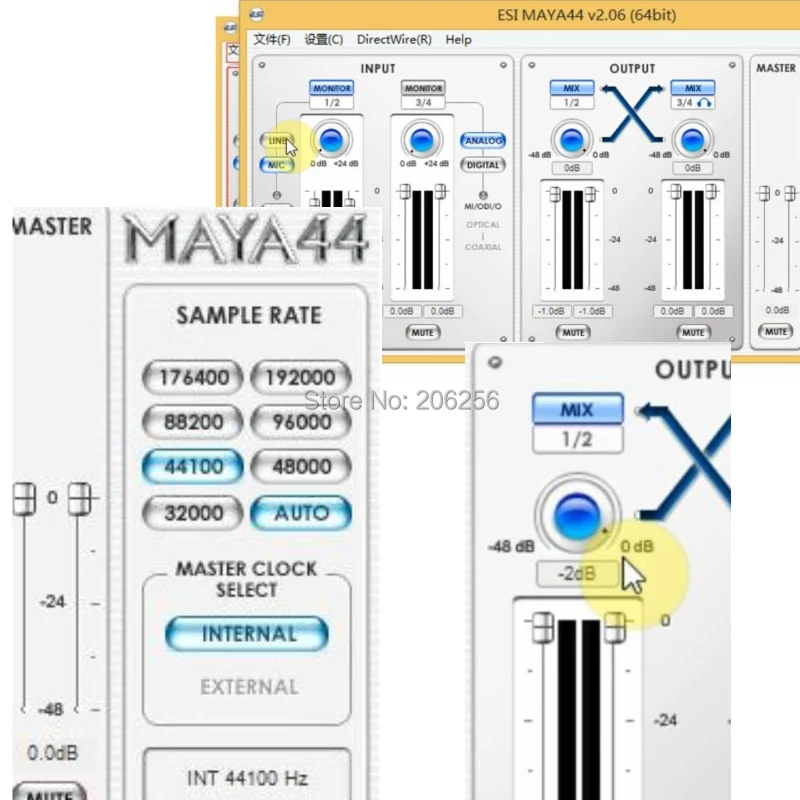Enable MONITOR on channel 1/2

point(331,88)
